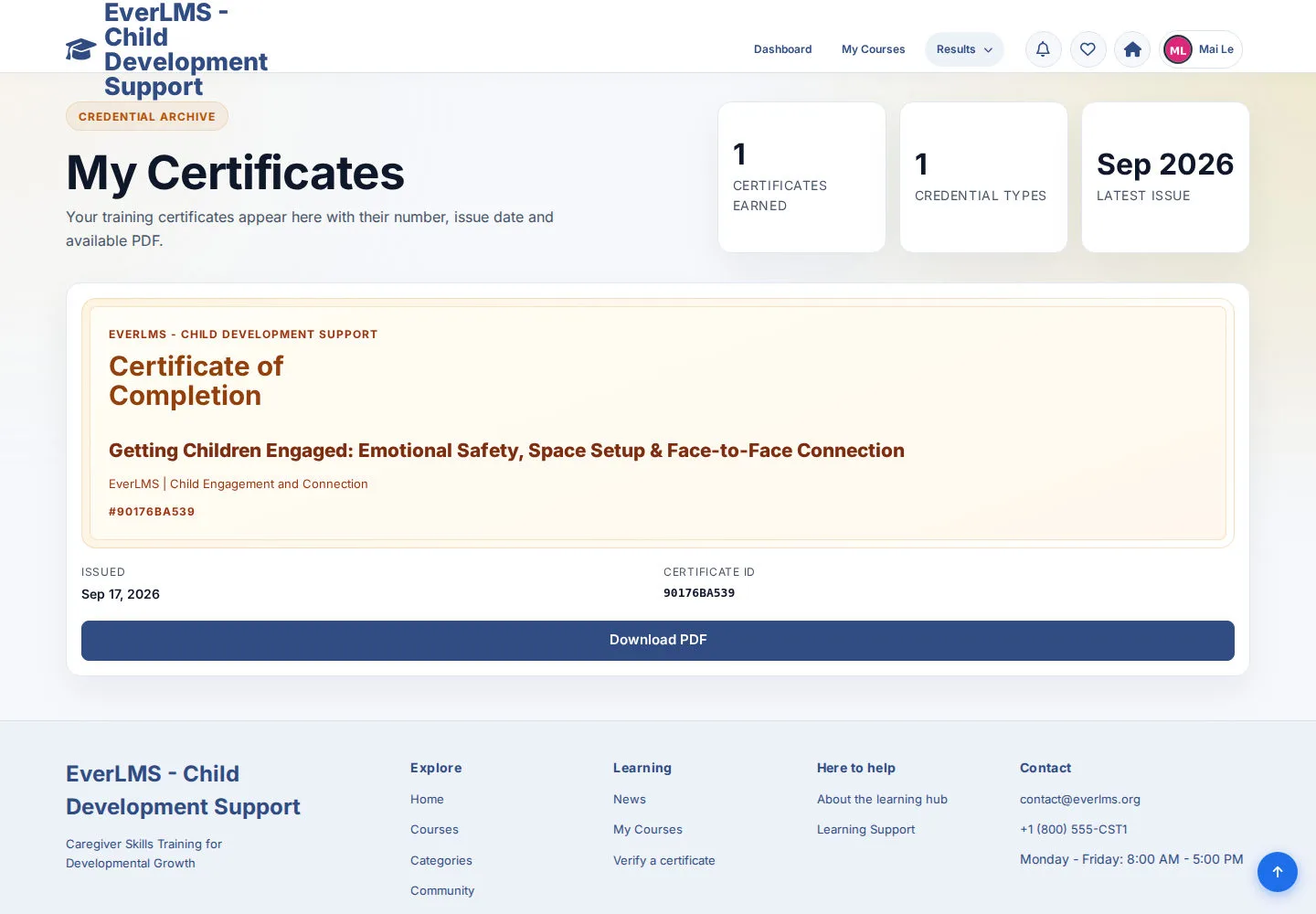Open News under Learning
The width and height of the screenshot is (1316, 914).
(630, 799)
